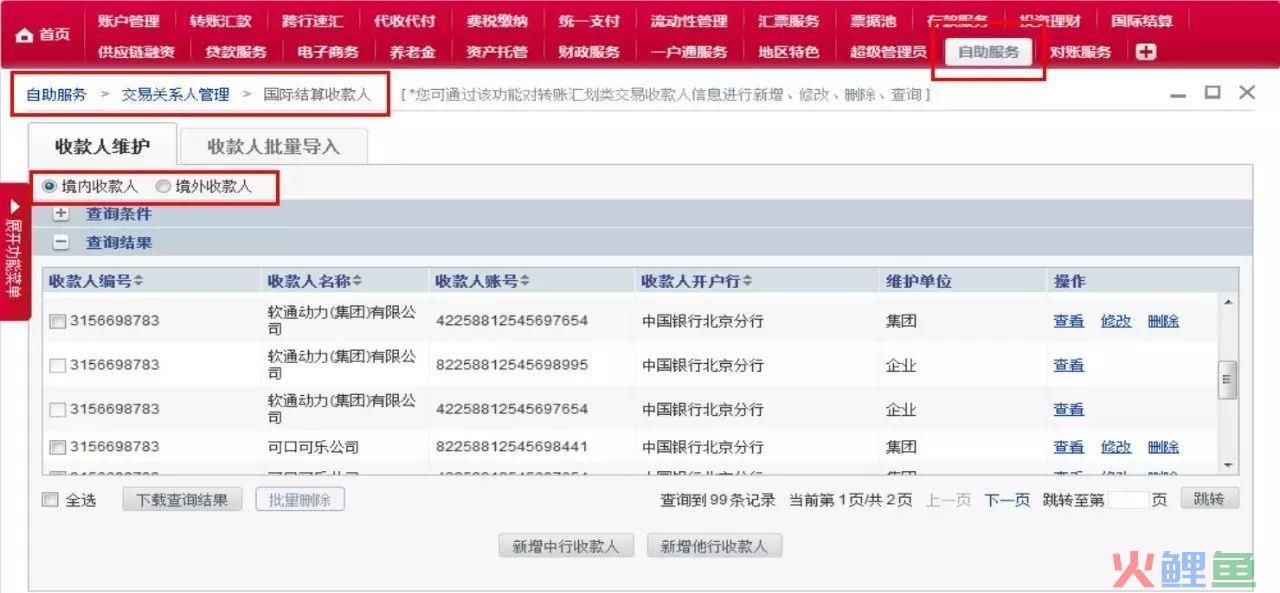
Task: Open the 流动性管理 menu
Action: point(689,21)
